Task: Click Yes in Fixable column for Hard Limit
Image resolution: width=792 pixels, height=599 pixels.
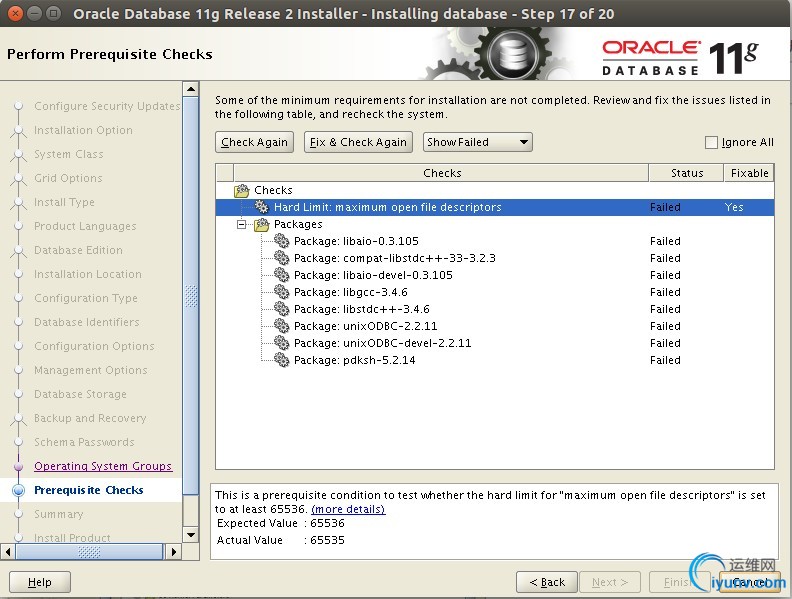Action: (734, 207)
